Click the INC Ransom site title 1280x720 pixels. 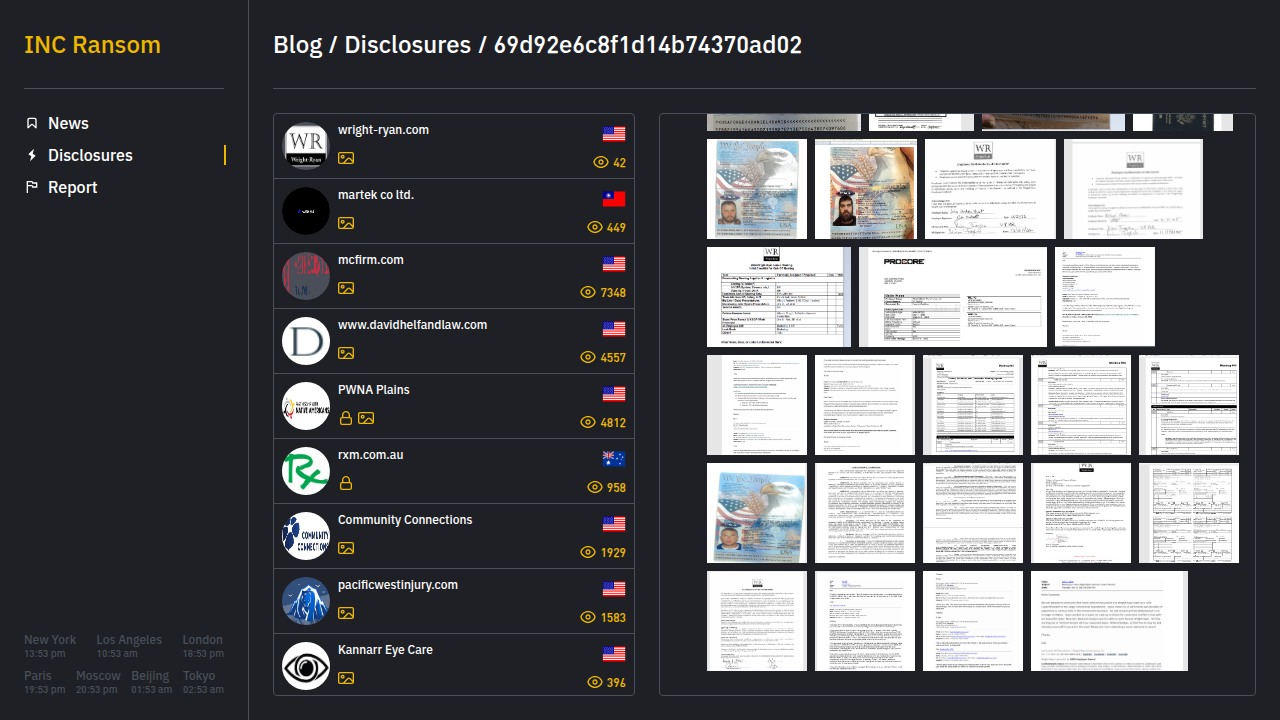click(92, 45)
